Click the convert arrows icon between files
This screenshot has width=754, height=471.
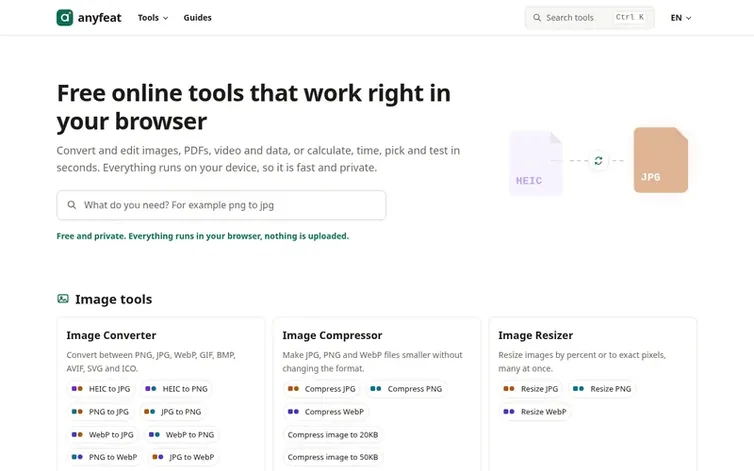[598, 161]
